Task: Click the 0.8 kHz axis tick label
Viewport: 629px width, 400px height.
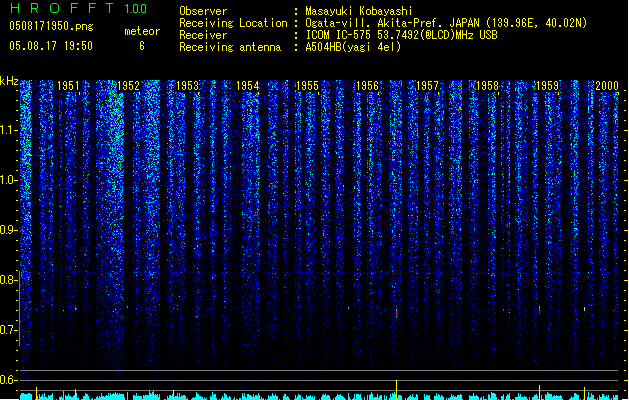Action: [8, 280]
